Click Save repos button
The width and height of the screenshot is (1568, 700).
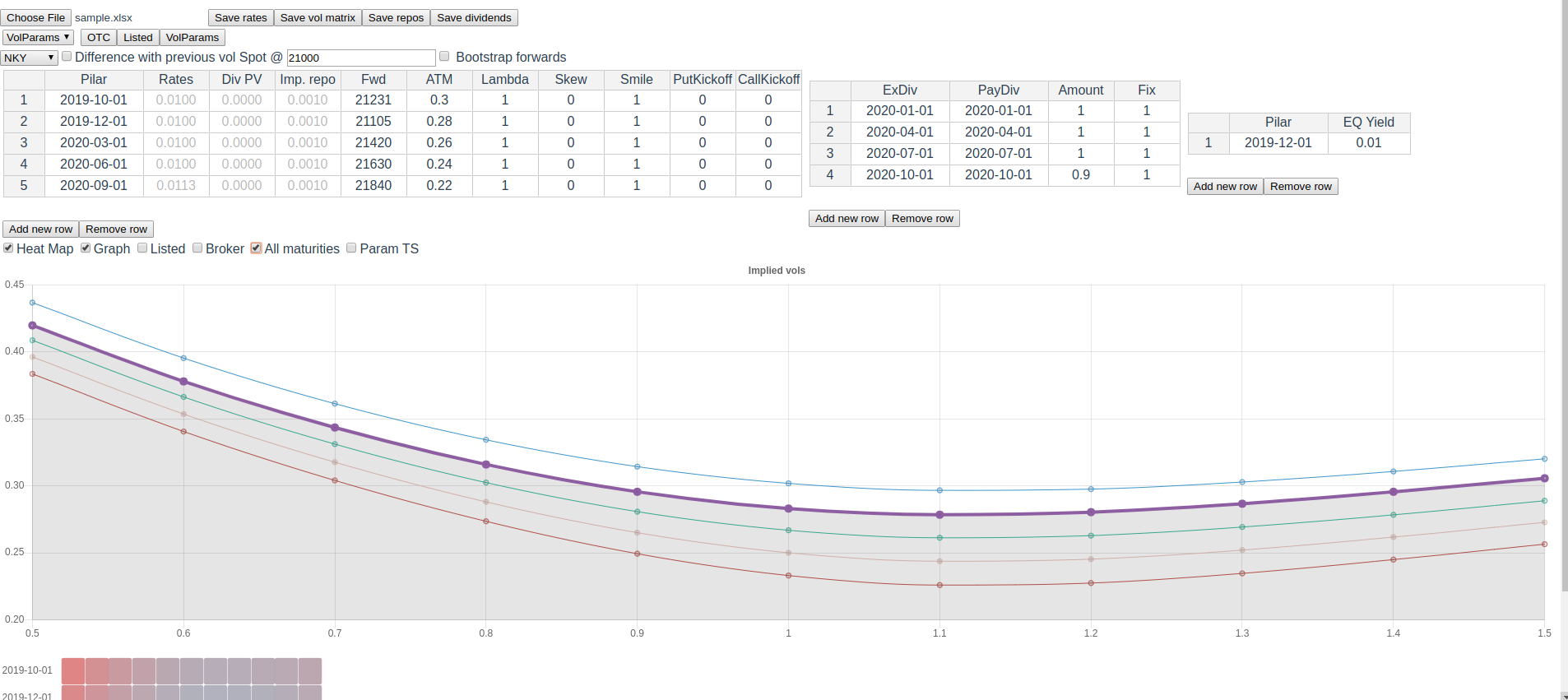click(x=396, y=17)
